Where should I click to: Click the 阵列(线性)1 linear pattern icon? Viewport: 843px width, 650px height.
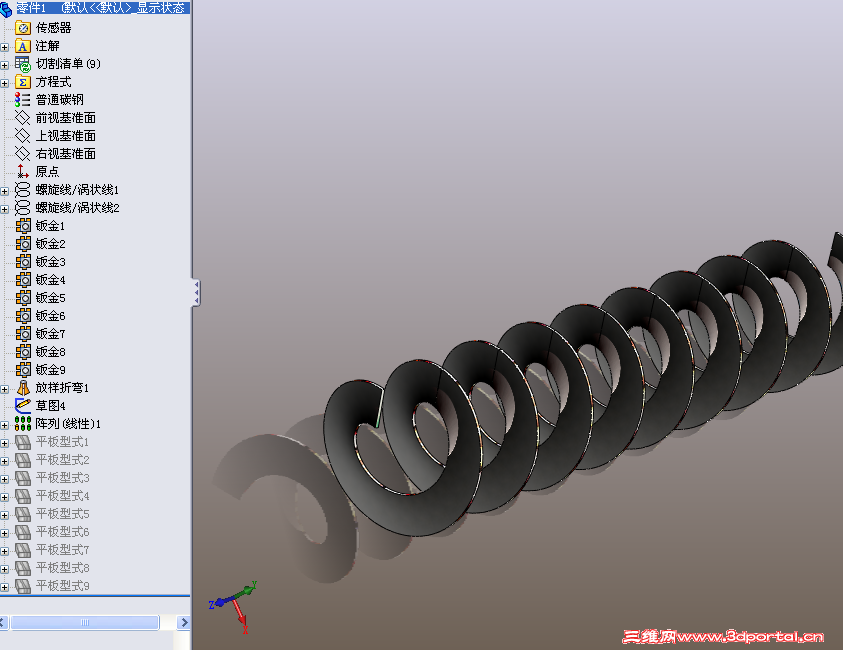(23, 424)
